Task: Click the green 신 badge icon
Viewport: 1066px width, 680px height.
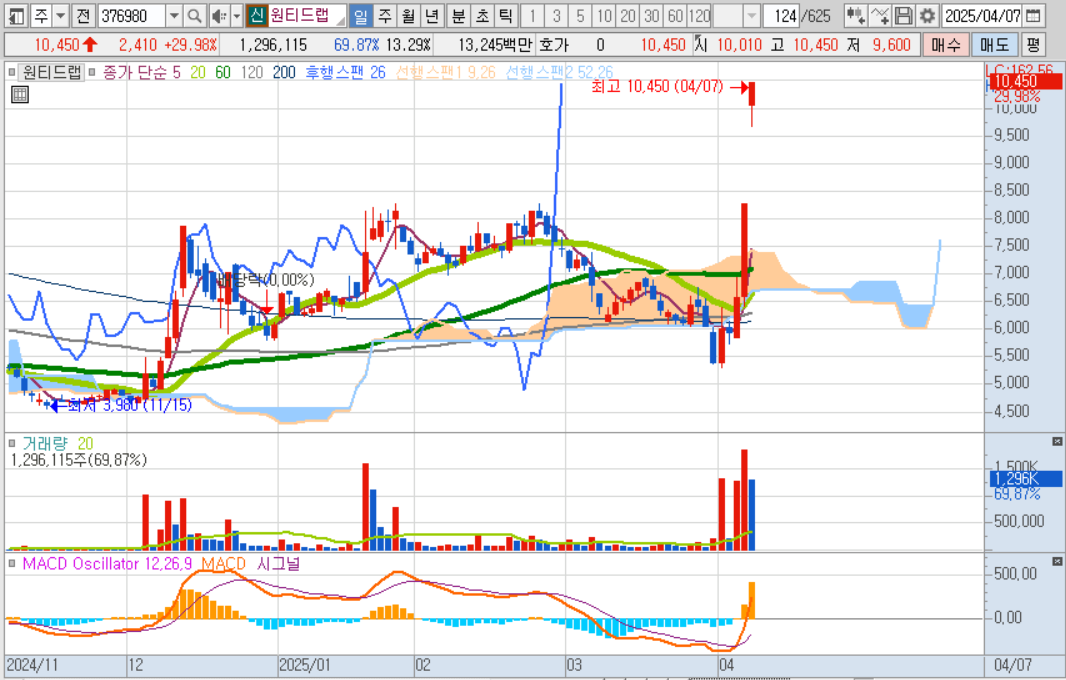Action: point(256,15)
